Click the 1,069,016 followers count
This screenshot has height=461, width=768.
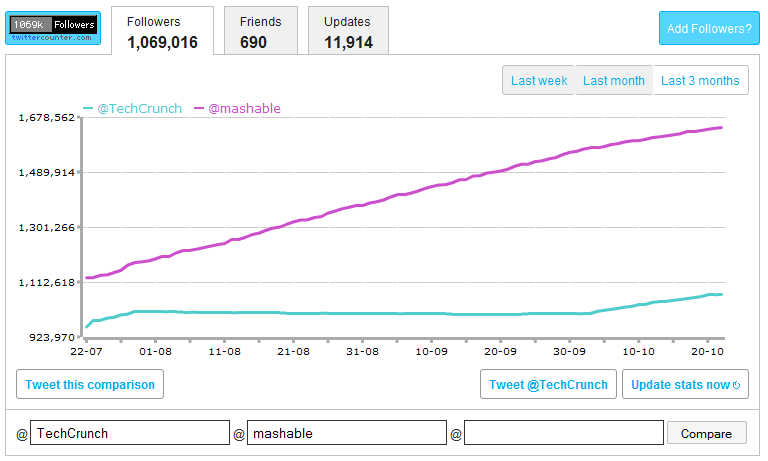click(x=163, y=43)
